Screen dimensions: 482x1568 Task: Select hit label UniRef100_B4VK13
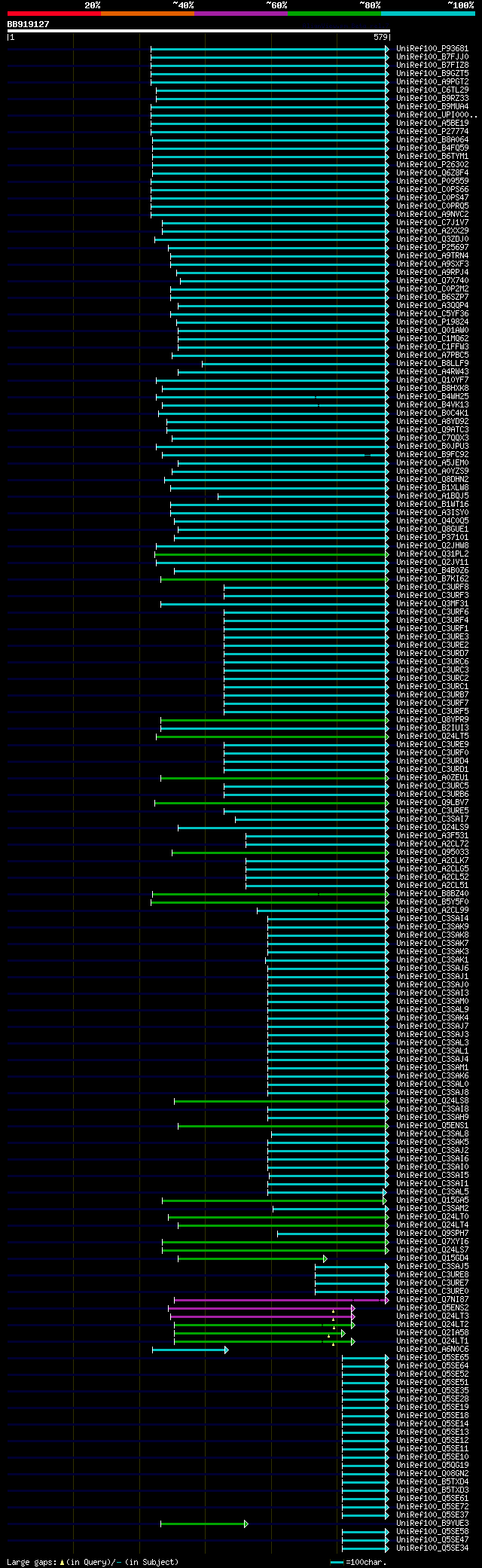pos(432,405)
